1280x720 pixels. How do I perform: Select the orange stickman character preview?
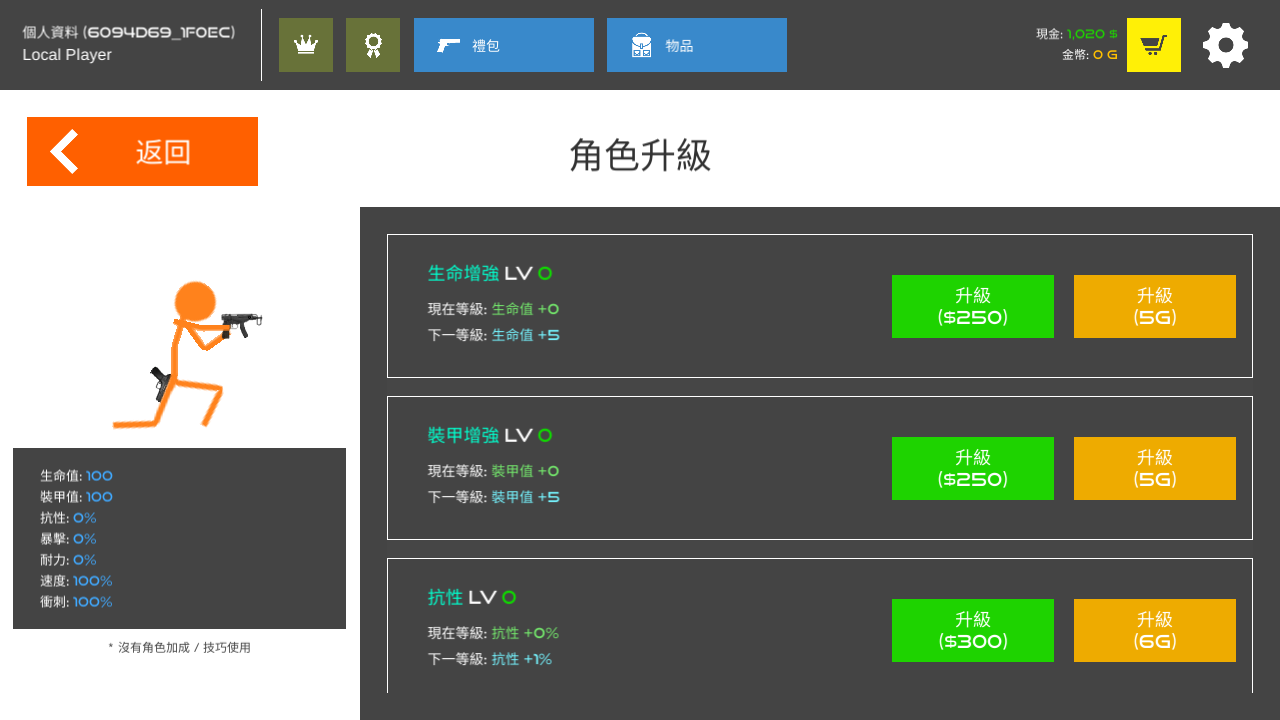coord(187,354)
